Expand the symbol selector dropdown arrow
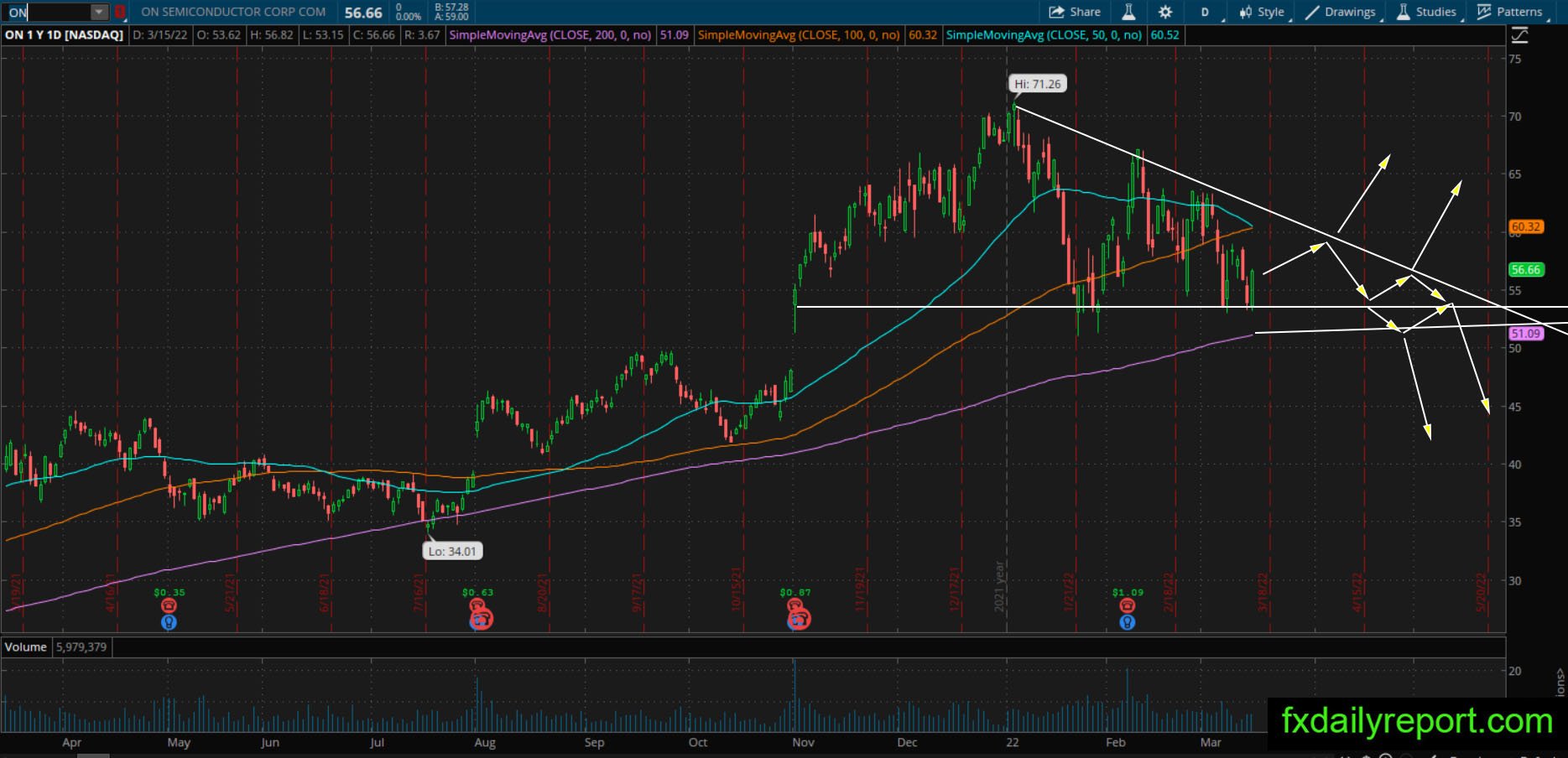The width and height of the screenshot is (1568, 758). [99, 12]
